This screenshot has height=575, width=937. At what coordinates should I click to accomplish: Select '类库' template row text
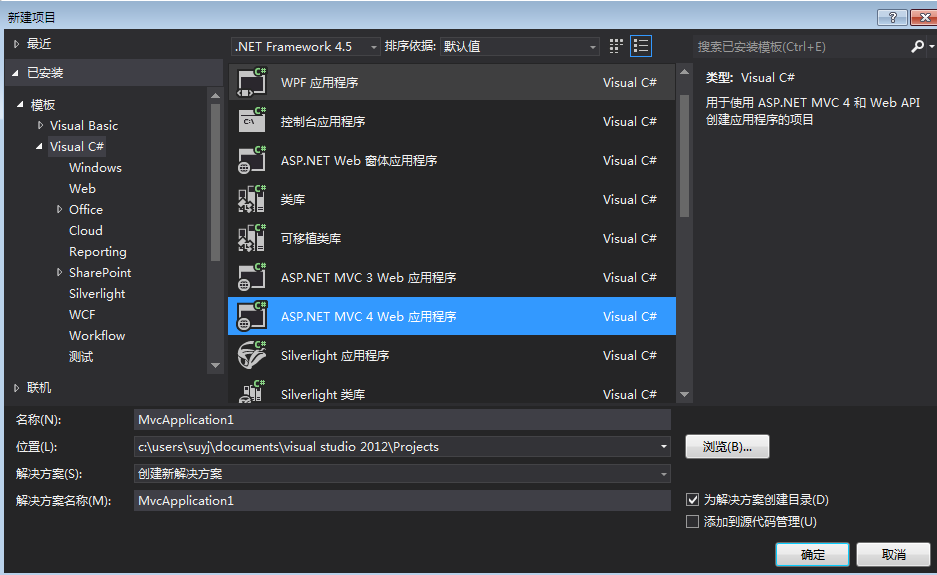(293, 199)
